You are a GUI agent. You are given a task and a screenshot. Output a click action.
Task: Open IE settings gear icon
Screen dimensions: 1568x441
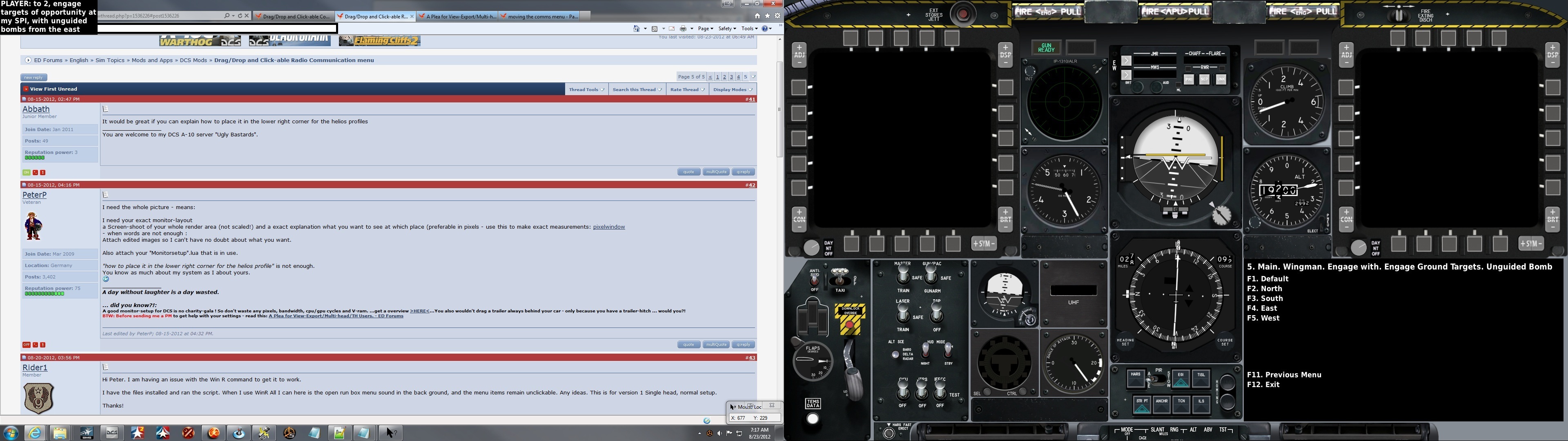click(777, 16)
